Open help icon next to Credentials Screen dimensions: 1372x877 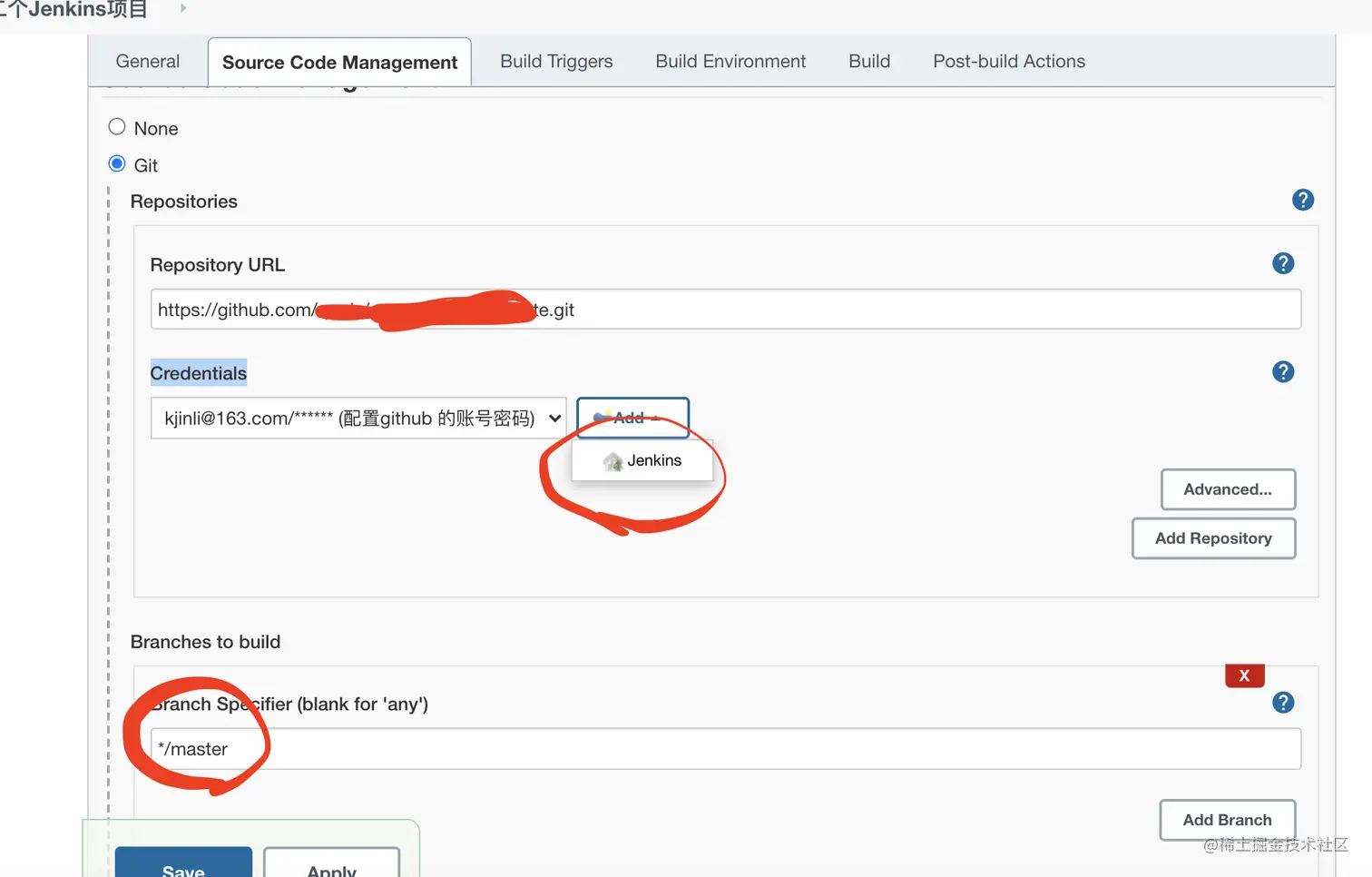tap(1283, 371)
